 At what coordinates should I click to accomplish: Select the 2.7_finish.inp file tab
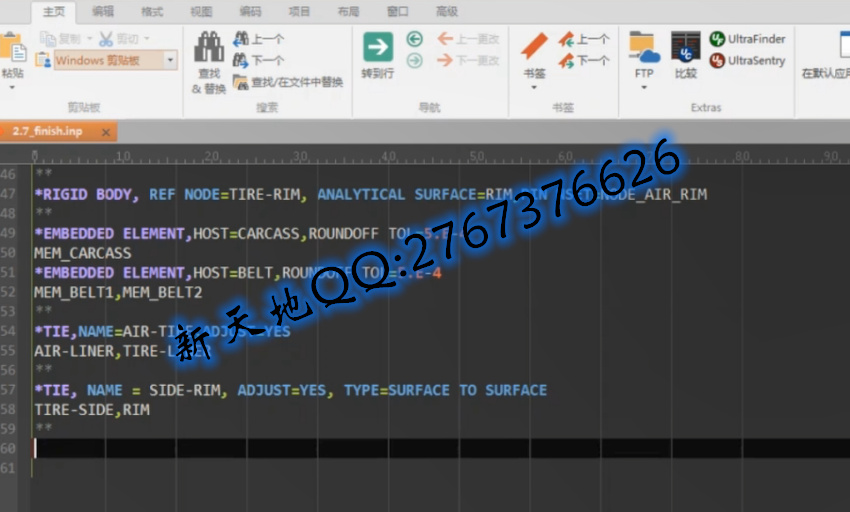(x=48, y=131)
